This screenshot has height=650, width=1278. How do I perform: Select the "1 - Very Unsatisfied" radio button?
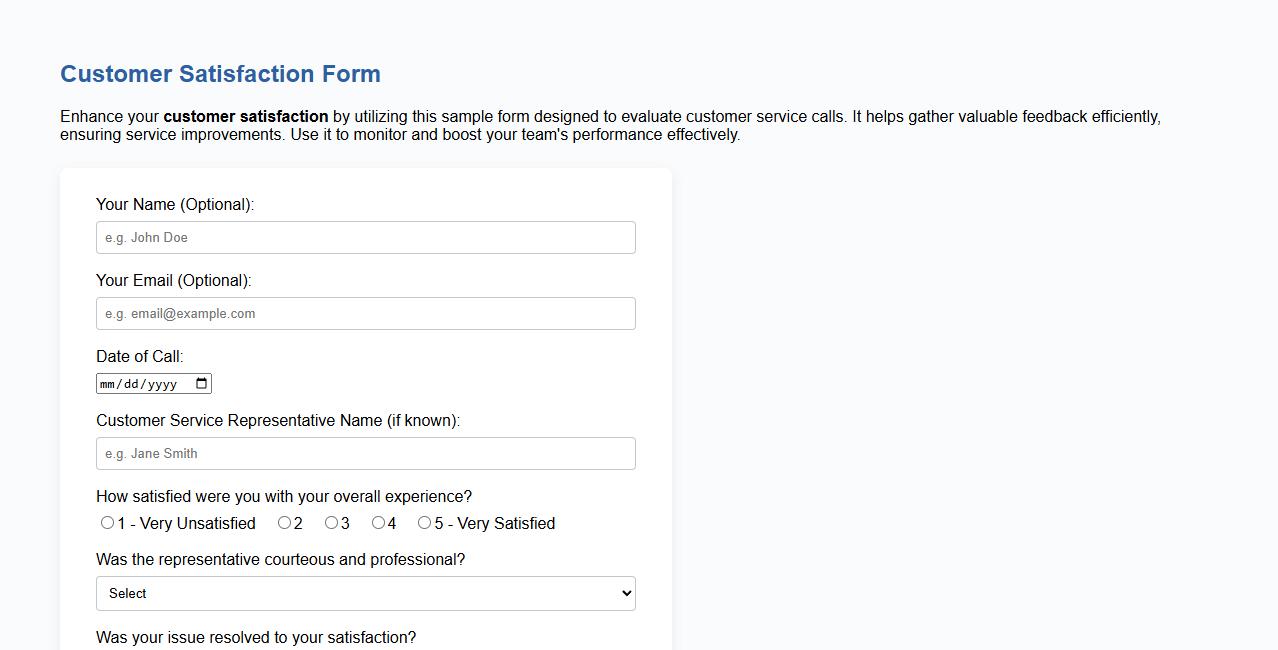[x=107, y=522]
